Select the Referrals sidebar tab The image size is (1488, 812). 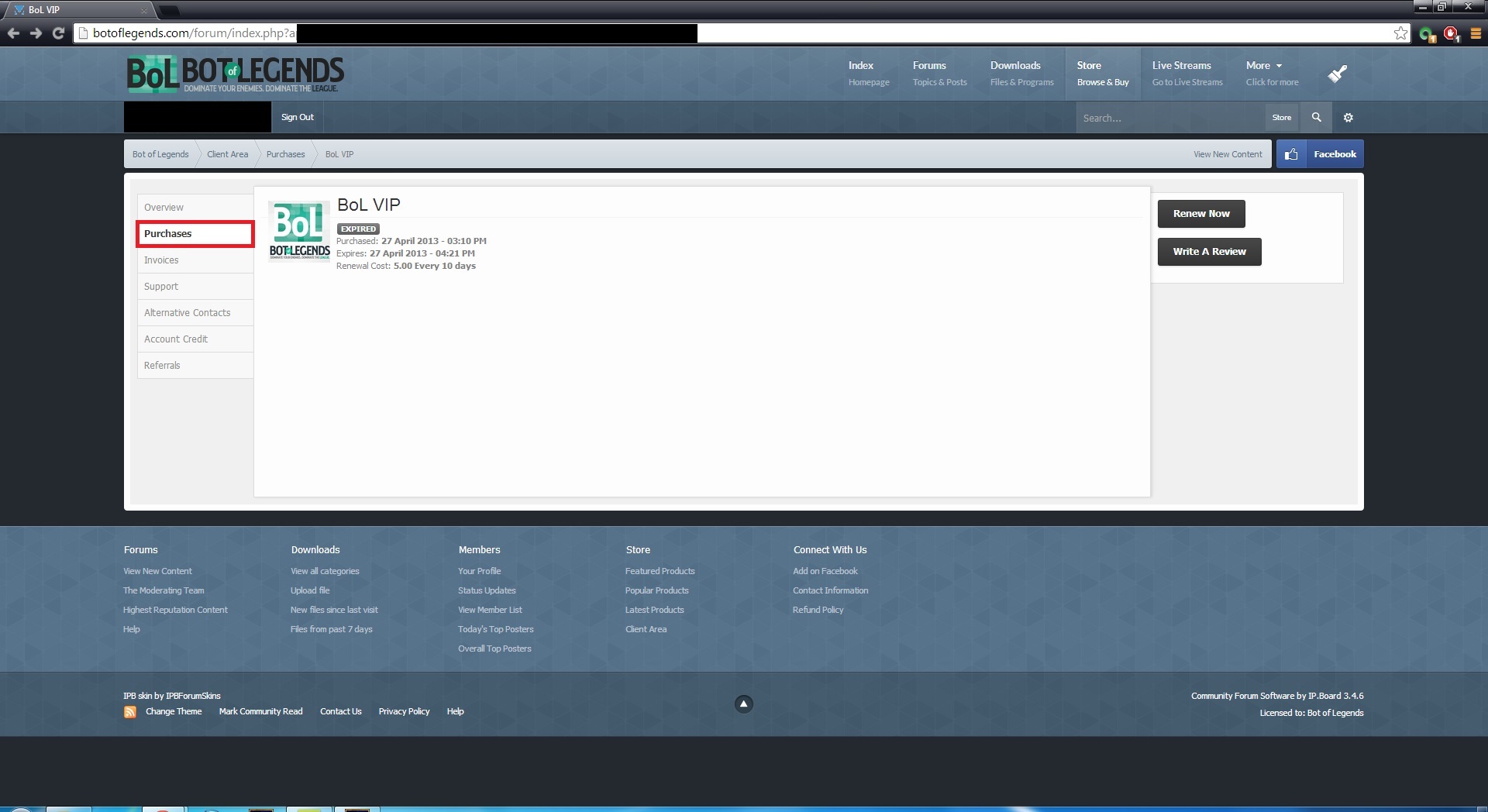click(195, 366)
